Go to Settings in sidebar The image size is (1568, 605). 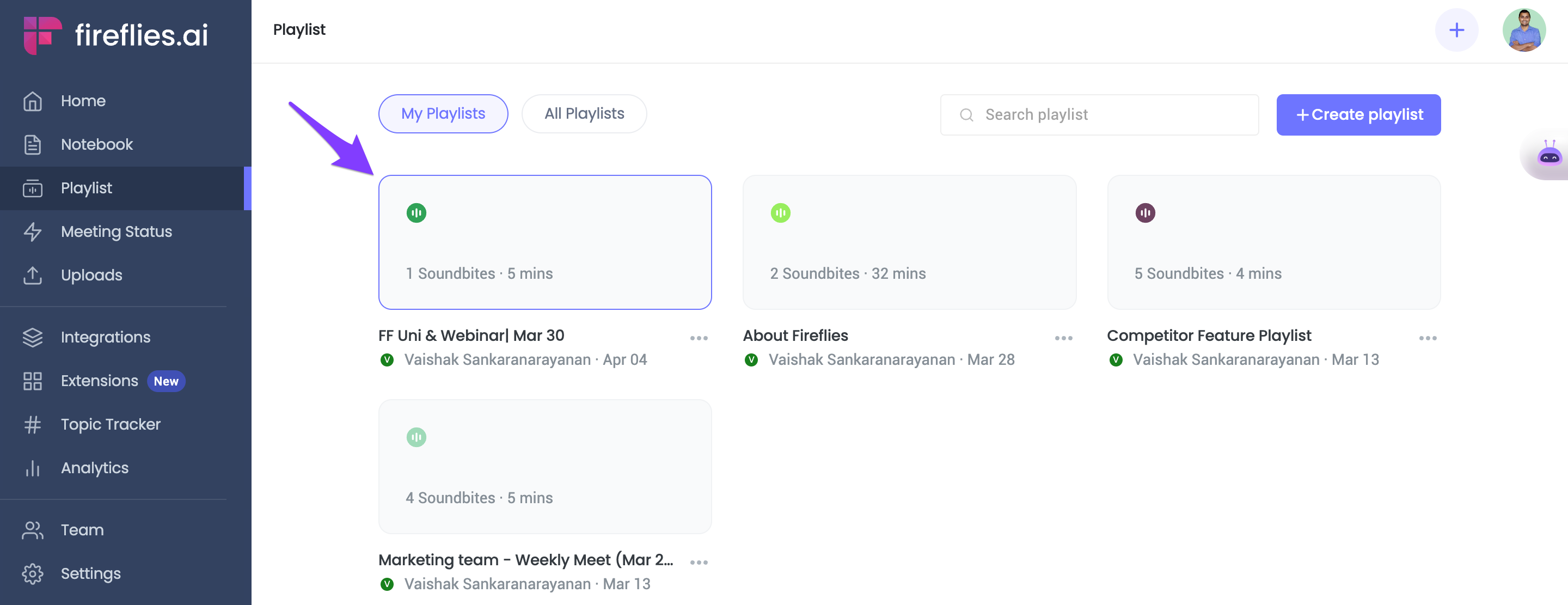click(x=125, y=573)
